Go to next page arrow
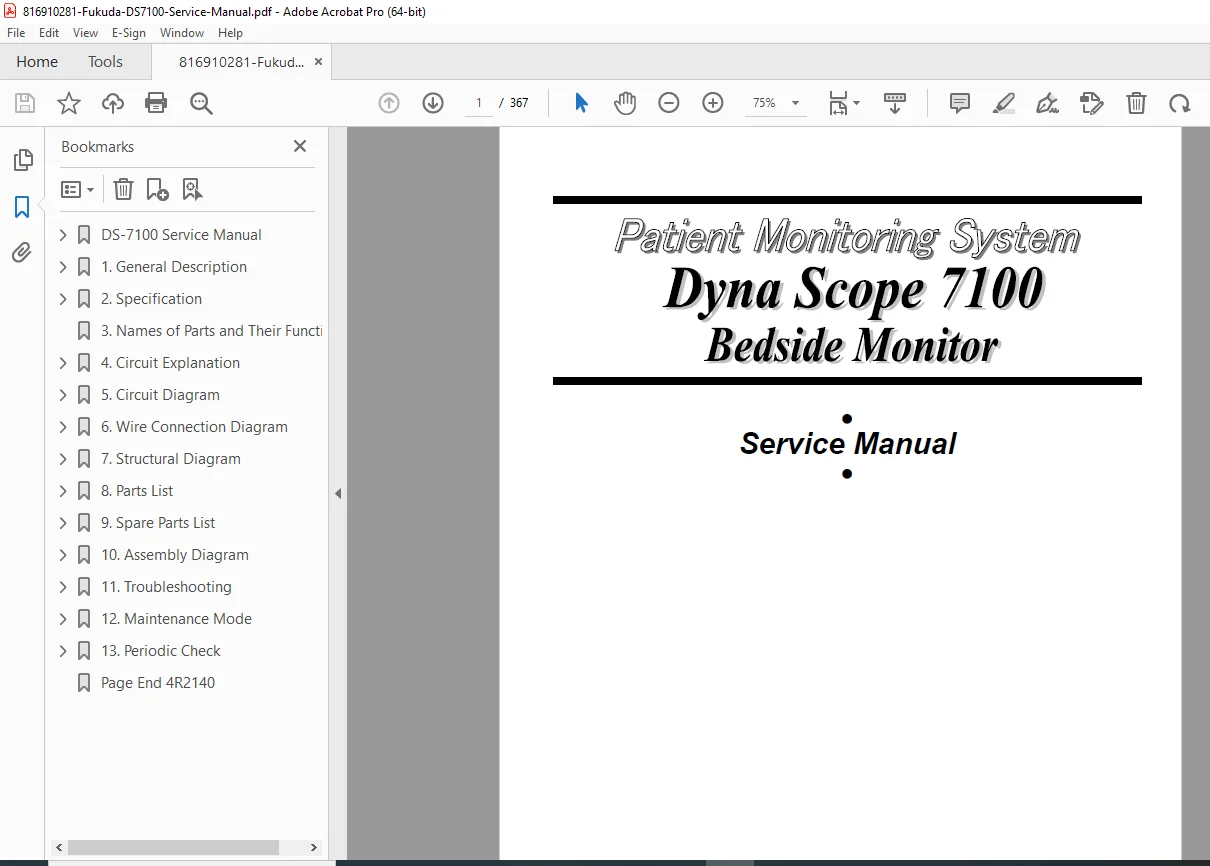 coord(433,103)
